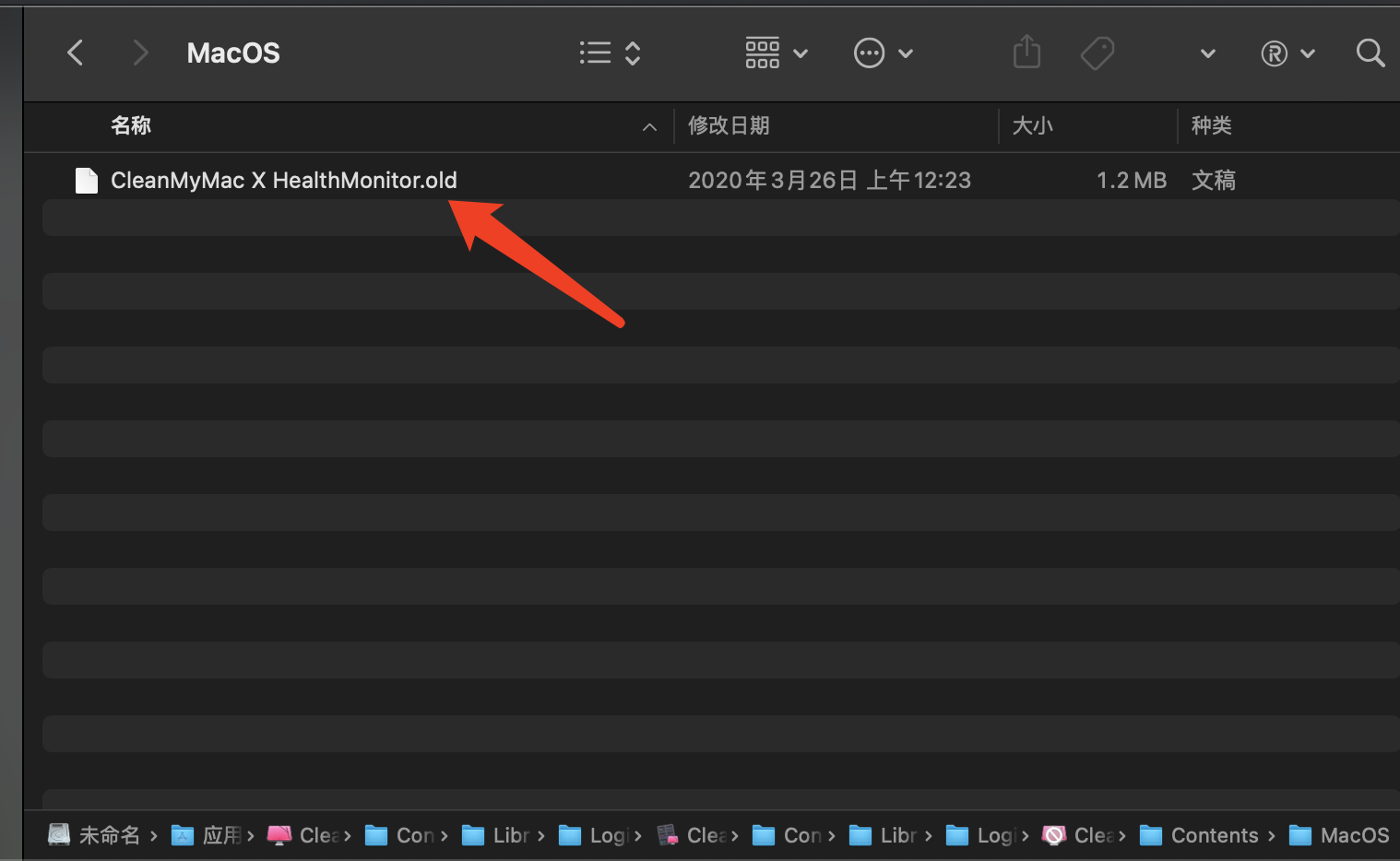1400x861 pixels.
Task: Sort by the 大小 column header
Action: (x=1032, y=125)
